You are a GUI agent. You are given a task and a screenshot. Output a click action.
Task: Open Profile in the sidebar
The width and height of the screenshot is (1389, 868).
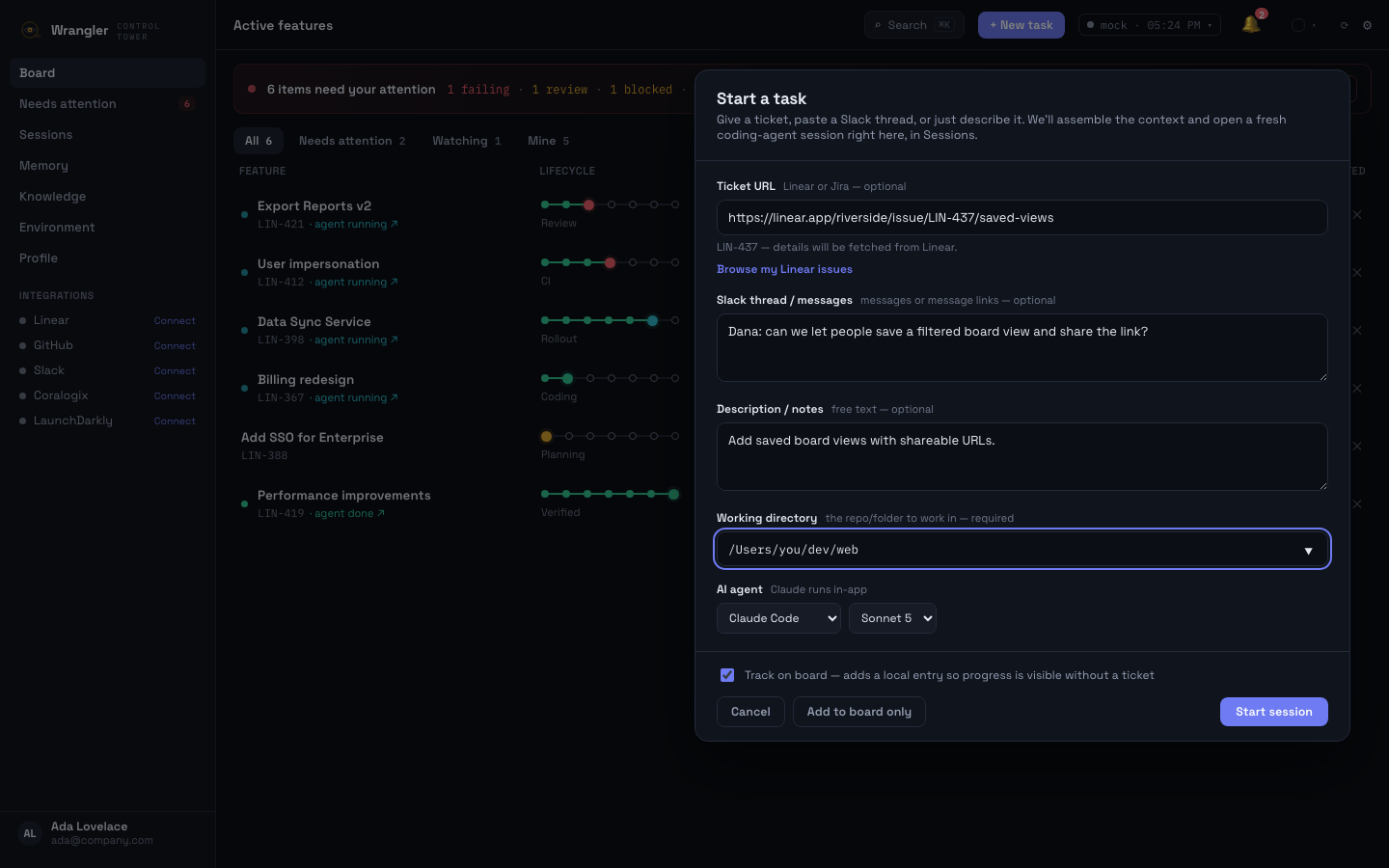click(107, 258)
